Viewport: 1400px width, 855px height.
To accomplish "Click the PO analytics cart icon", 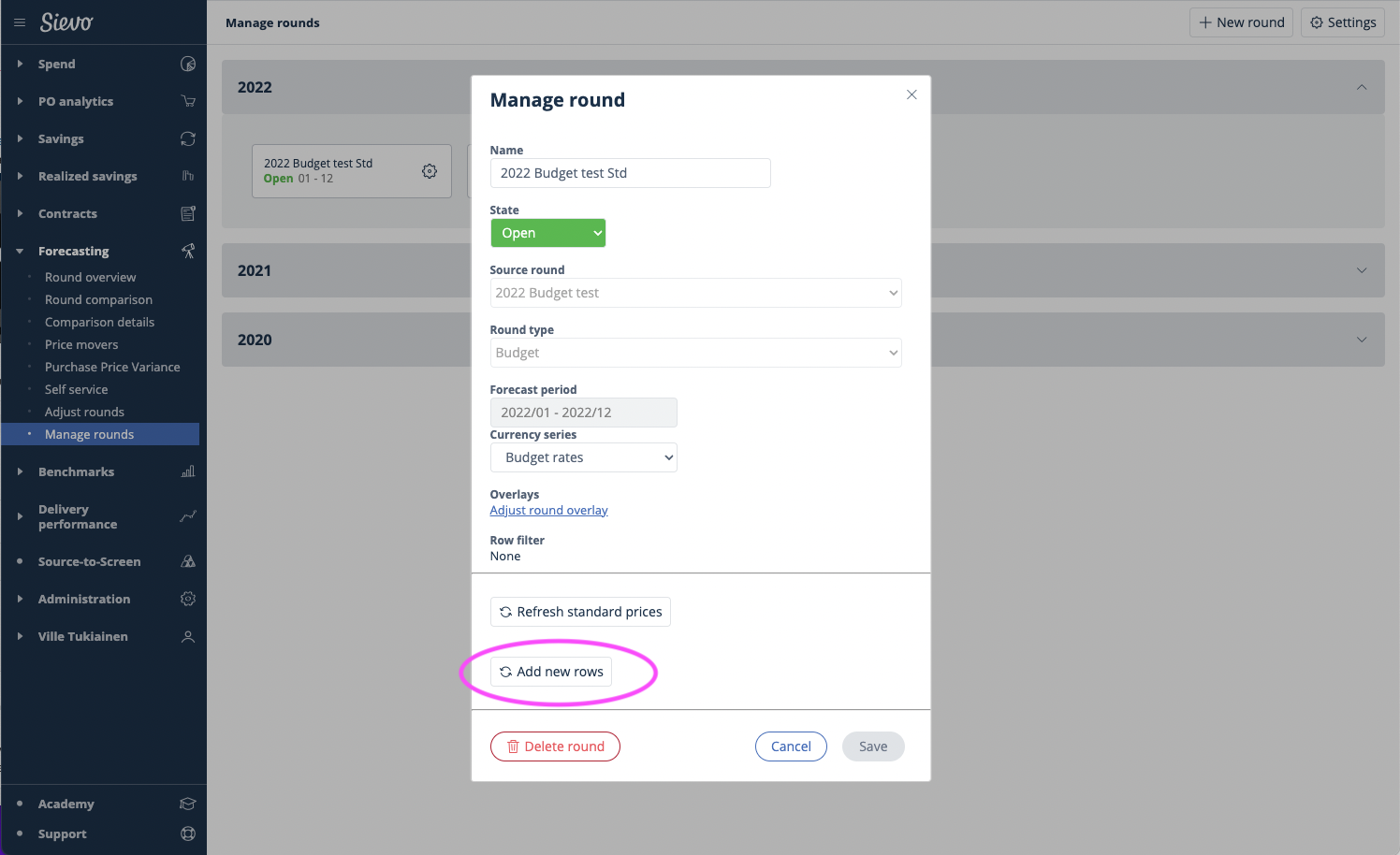I will click(x=188, y=101).
